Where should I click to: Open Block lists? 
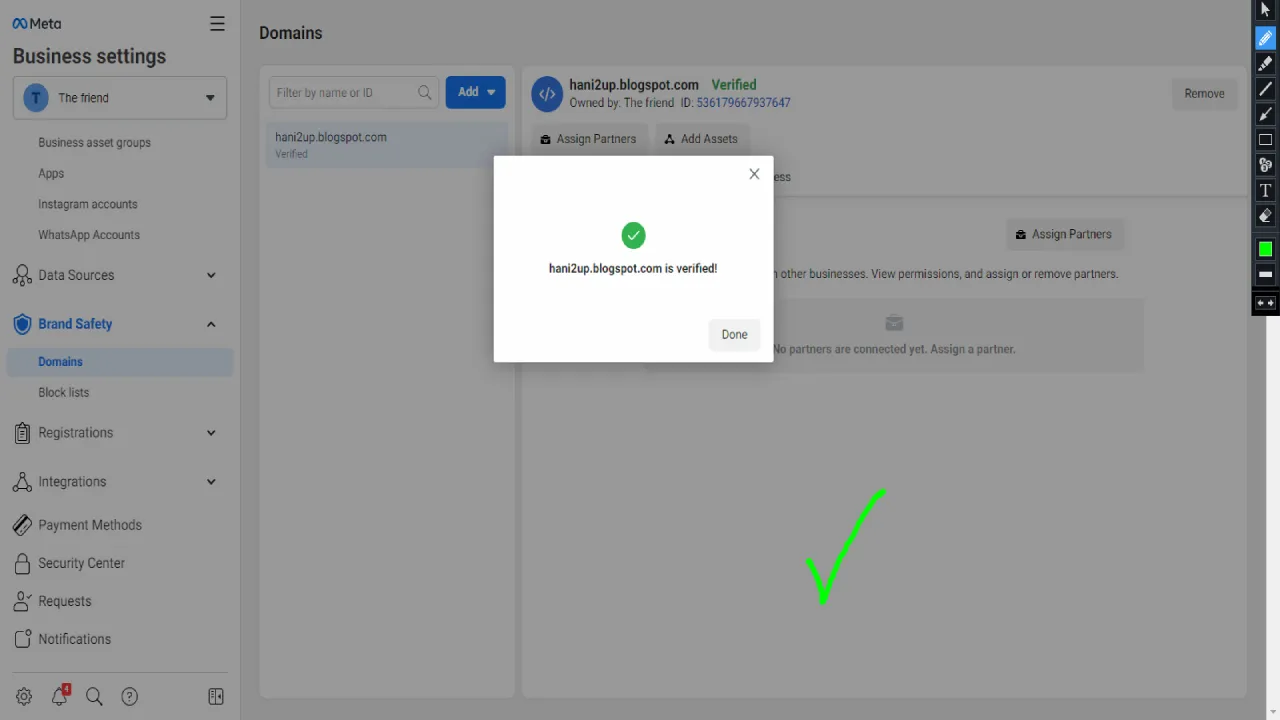point(64,393)
